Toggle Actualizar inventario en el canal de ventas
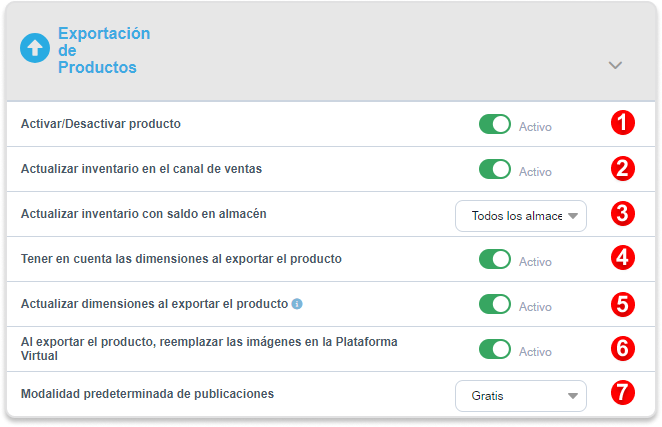Screen dimensions: 662x427 pos(494,169)
